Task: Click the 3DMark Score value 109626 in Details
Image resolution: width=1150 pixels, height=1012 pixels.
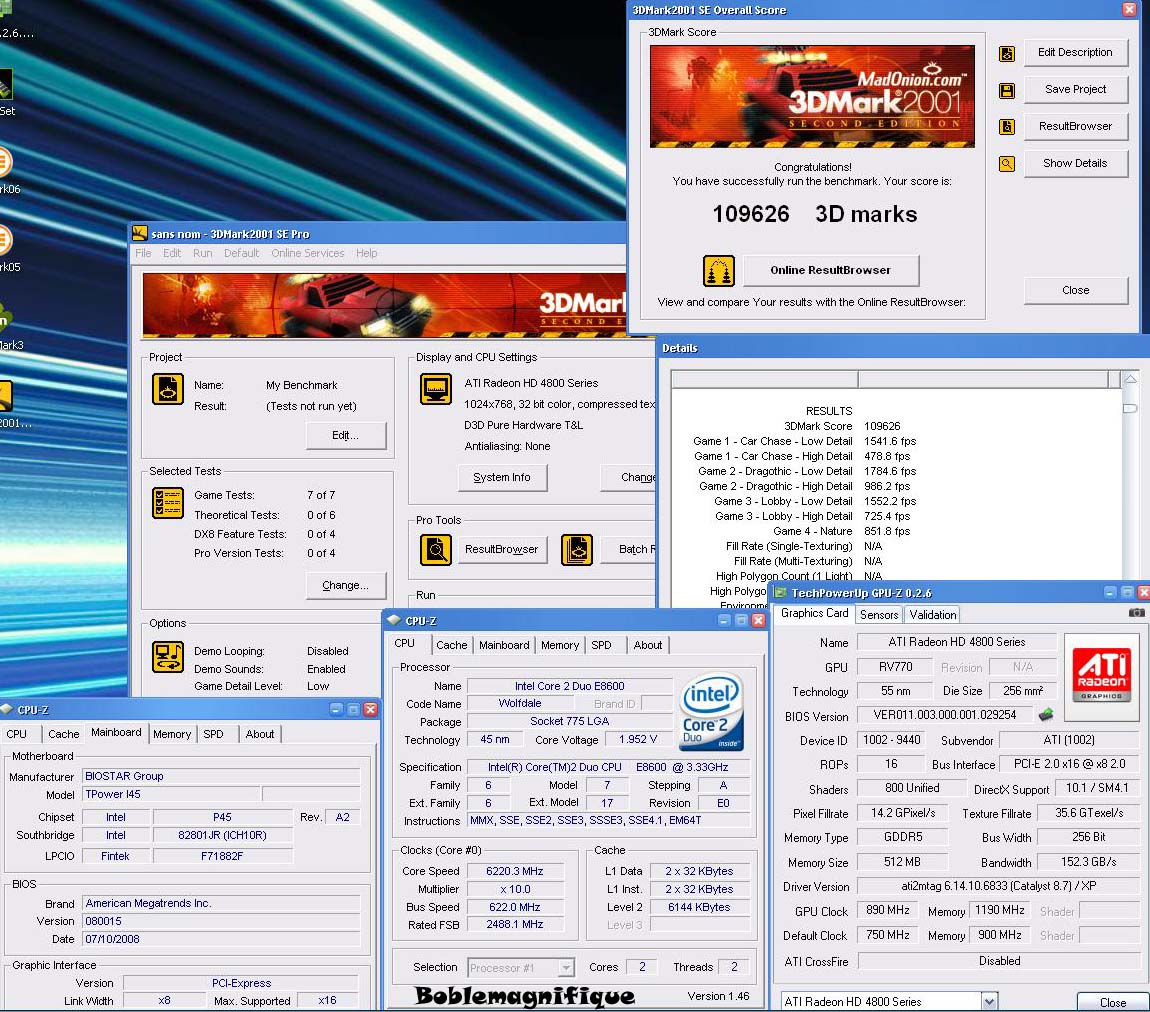Action: click(882, 426)
